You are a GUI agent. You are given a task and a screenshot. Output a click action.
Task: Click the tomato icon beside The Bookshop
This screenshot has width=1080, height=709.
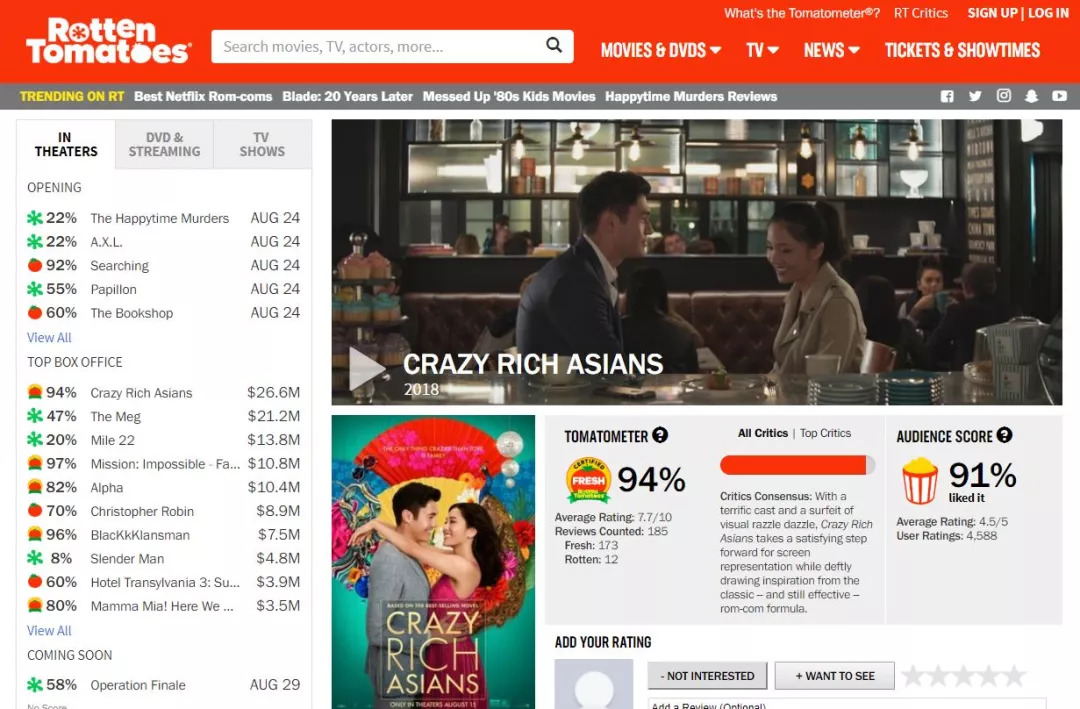[34, 313]
